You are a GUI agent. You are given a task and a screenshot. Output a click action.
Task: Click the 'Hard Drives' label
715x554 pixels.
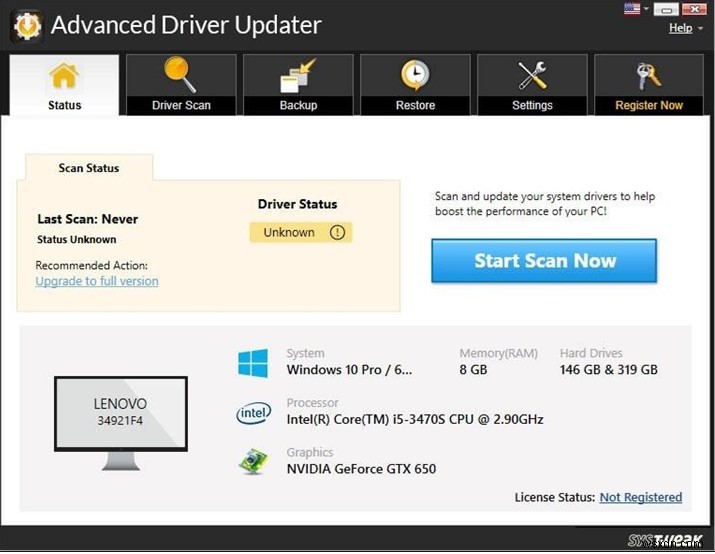(591, 353)
